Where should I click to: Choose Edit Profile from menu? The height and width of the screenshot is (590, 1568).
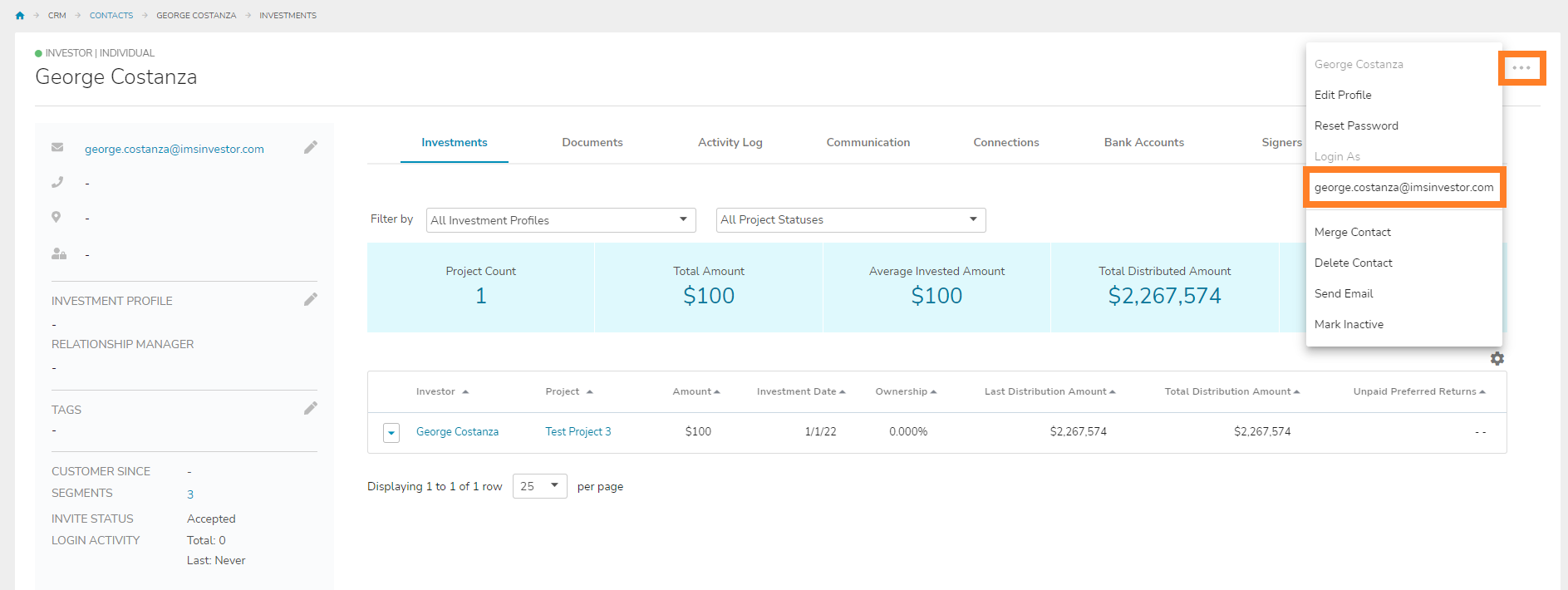point(1404,95)
